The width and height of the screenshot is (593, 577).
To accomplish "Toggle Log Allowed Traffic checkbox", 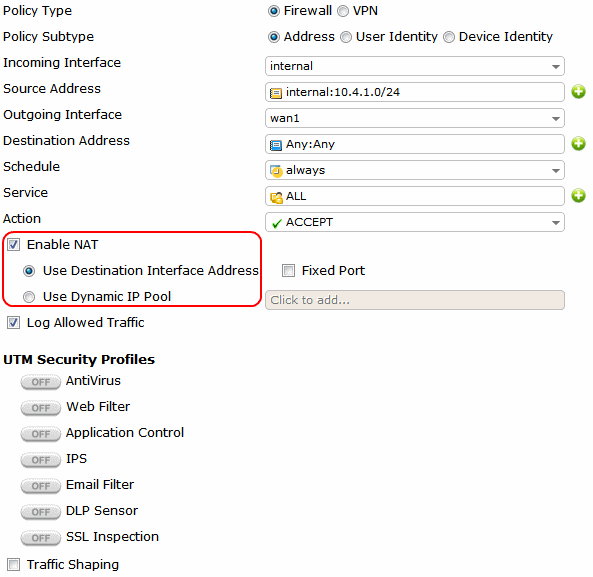I will pyautogui.click(x=14, y=323).
